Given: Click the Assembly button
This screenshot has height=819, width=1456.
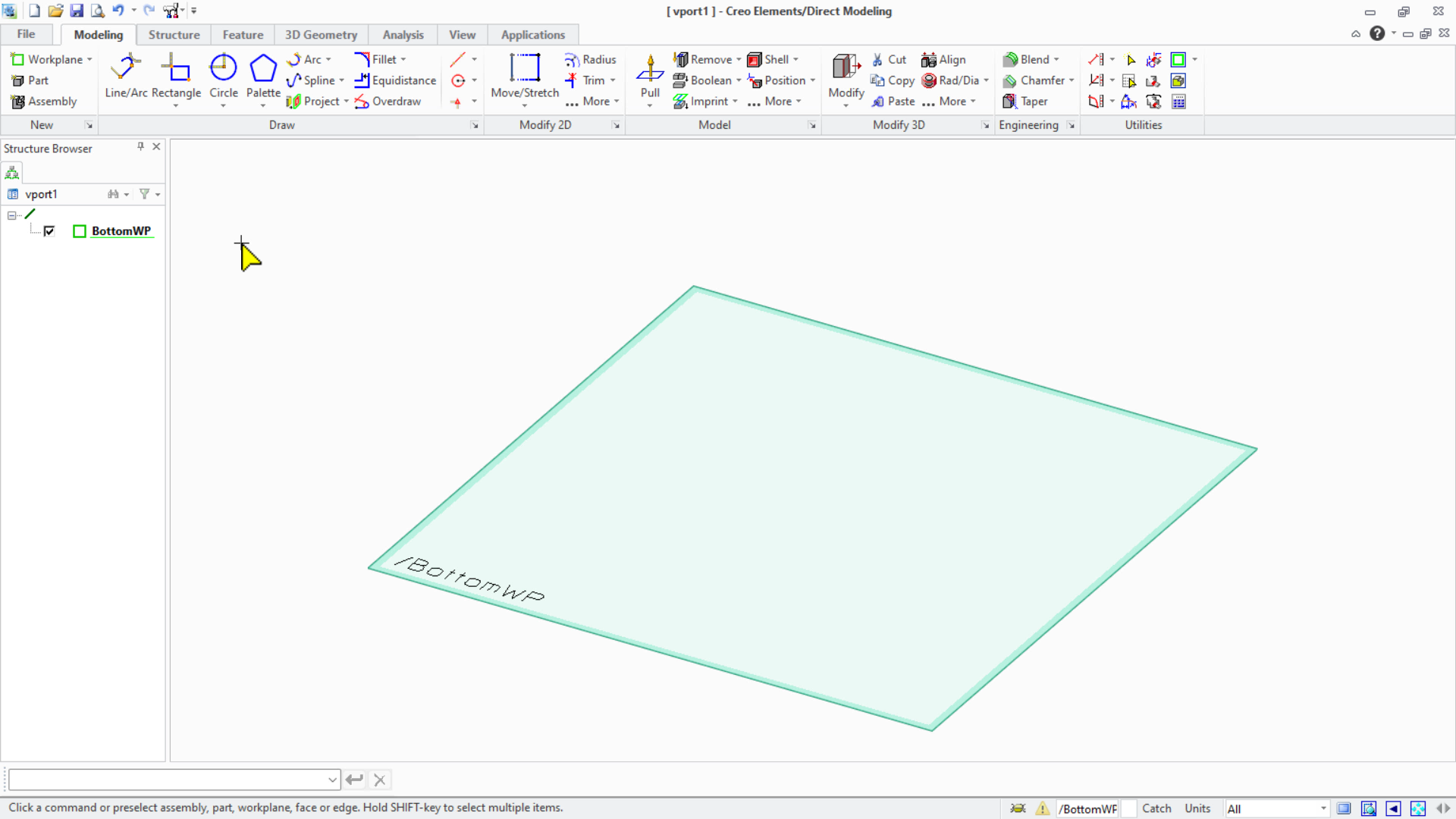Looking at the screenshot, I should [x=44, y=102].
